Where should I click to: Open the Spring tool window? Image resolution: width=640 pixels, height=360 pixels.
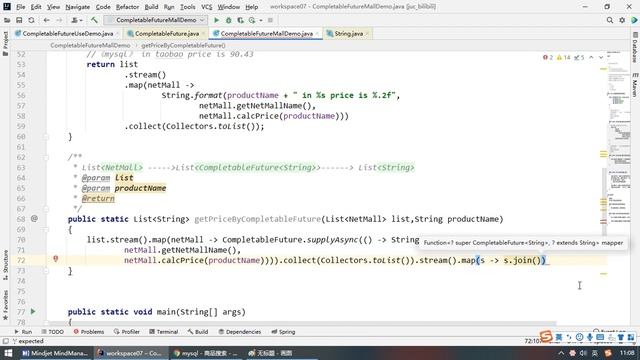coord(283,332)
